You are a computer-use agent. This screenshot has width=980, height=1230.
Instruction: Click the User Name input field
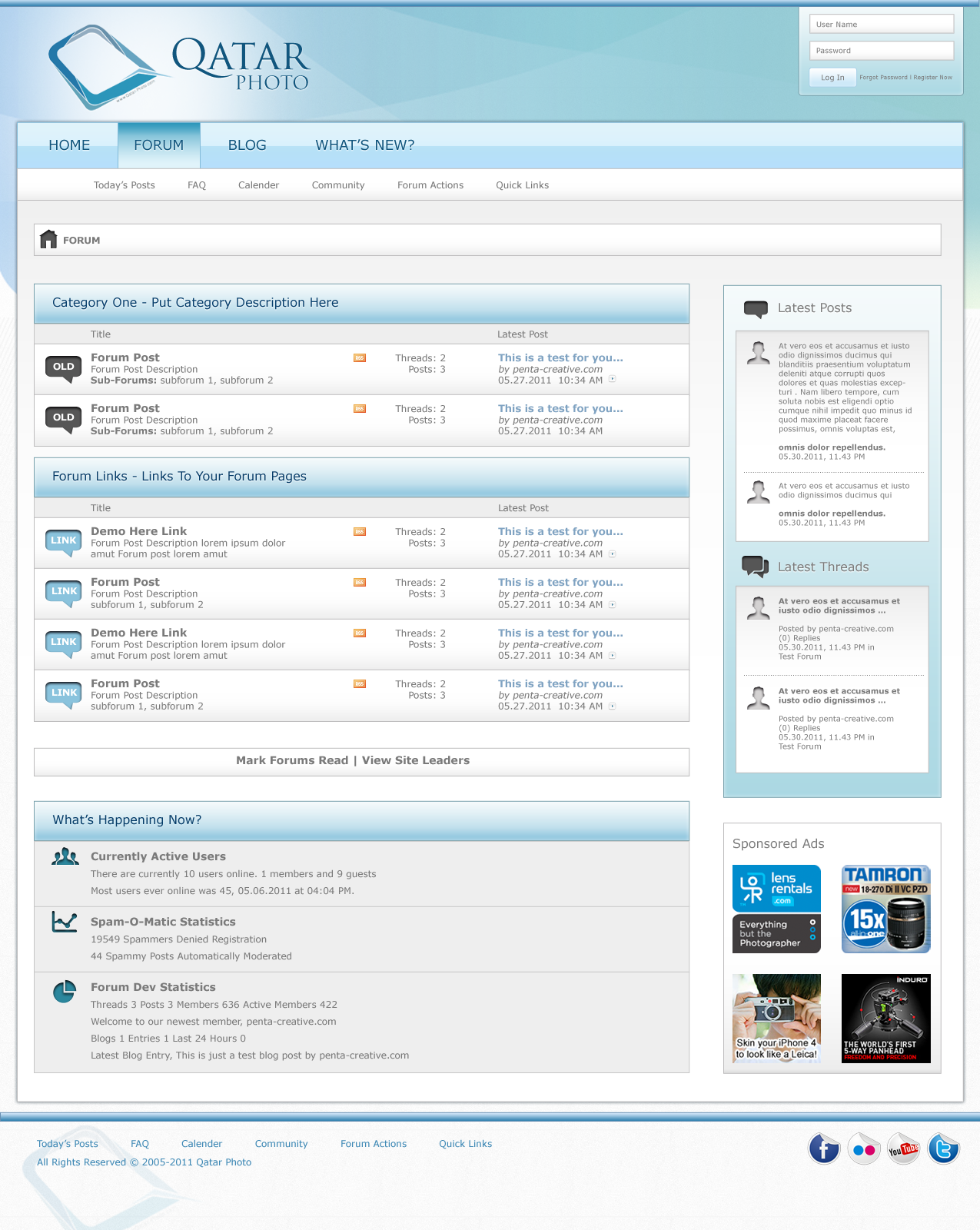(x=881, y=25)
